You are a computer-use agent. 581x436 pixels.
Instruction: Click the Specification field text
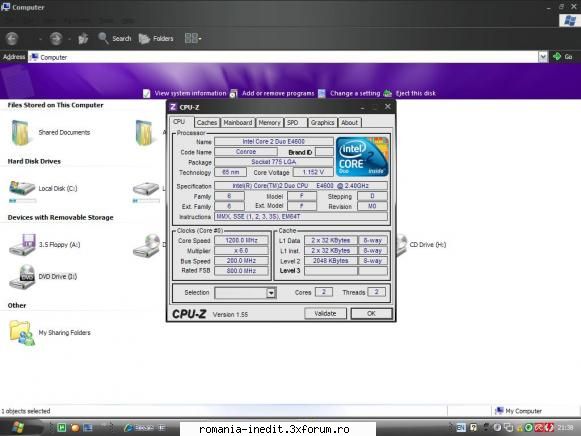[x=301, y=186]
